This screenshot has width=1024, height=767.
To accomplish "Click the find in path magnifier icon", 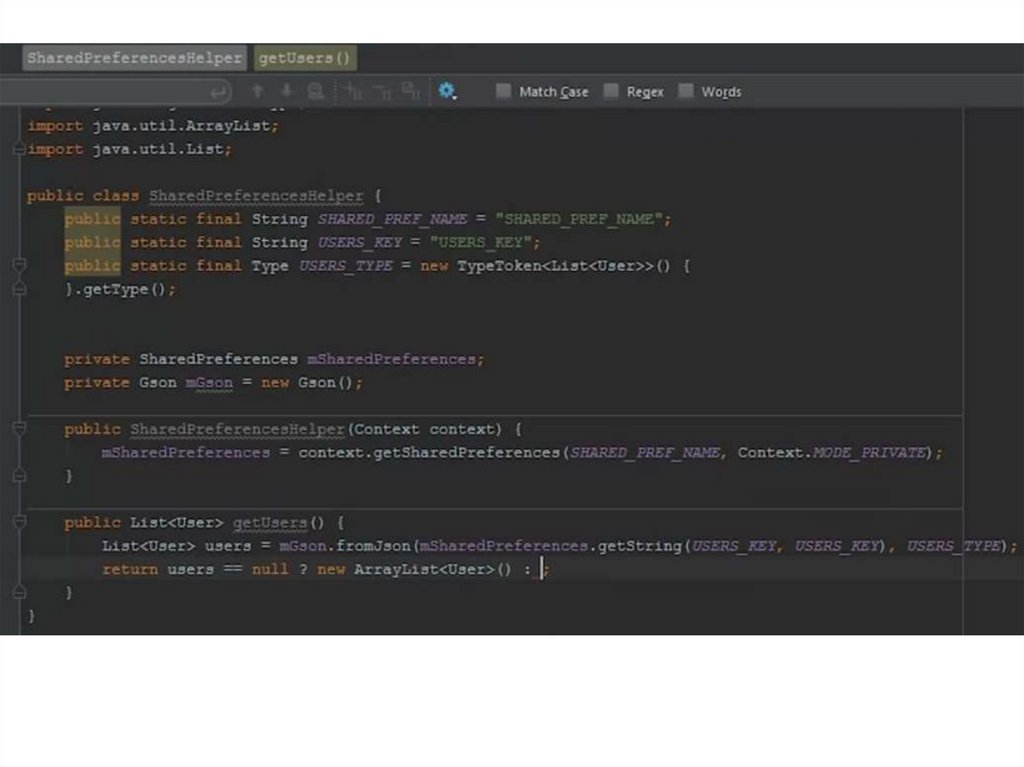I will coord(316,91).
